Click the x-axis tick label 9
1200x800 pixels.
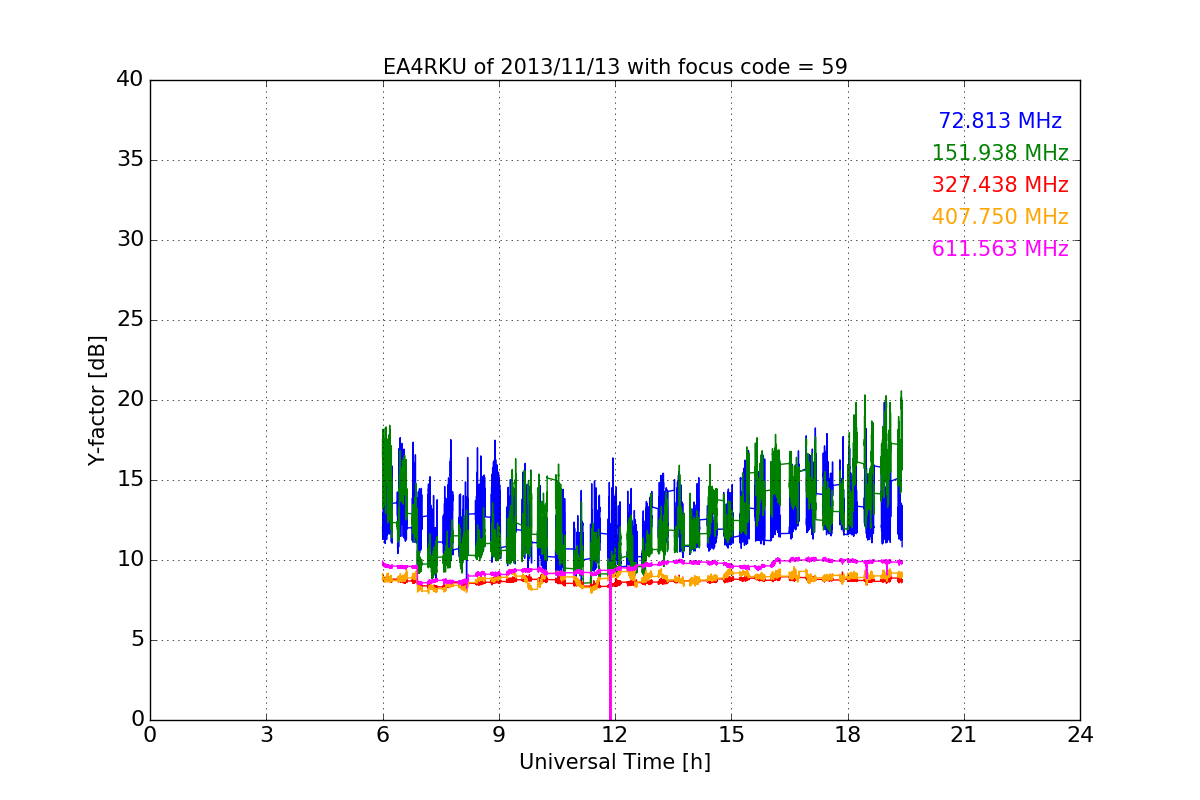(499, 734)
